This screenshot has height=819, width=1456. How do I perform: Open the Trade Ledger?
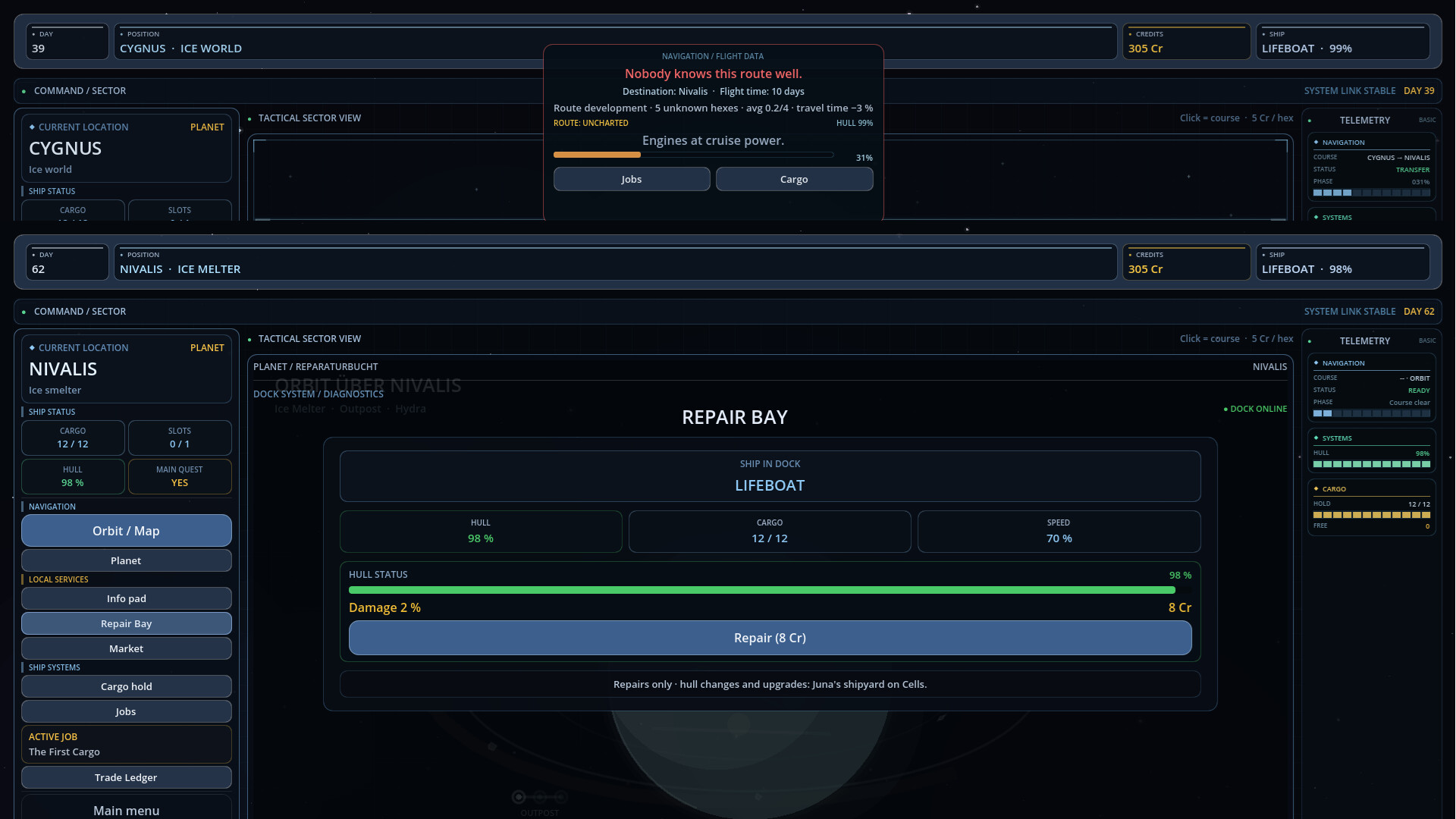[127, 777]
